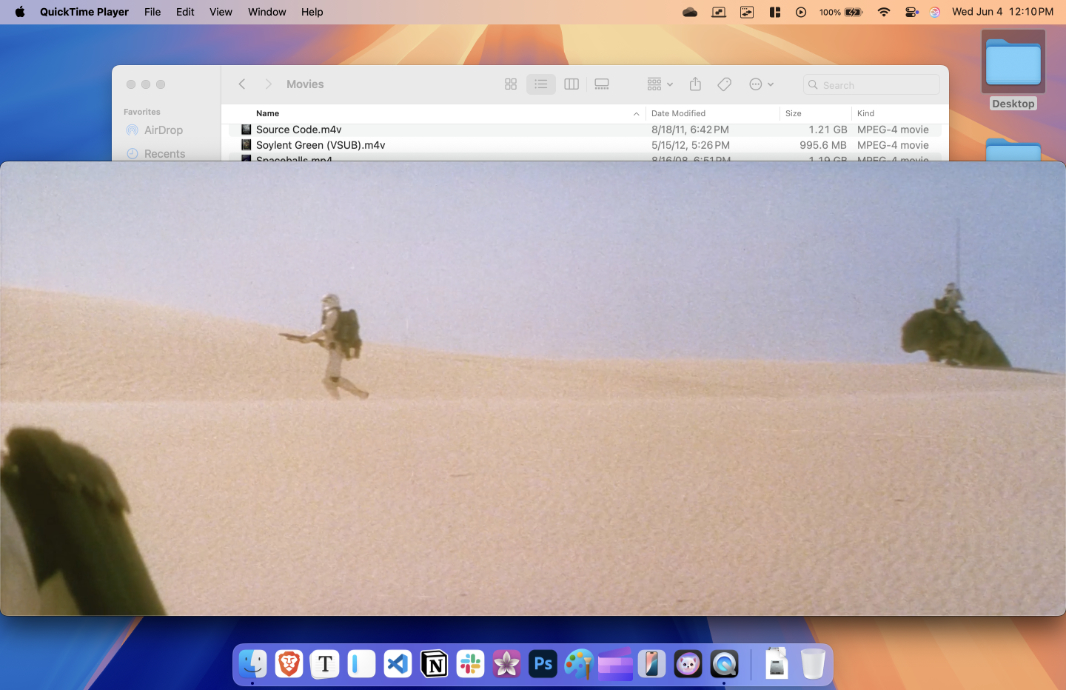Switch Finder to gallery view
The height and width of the screenshot is (690, 1066).
click(x=602, y=84)
